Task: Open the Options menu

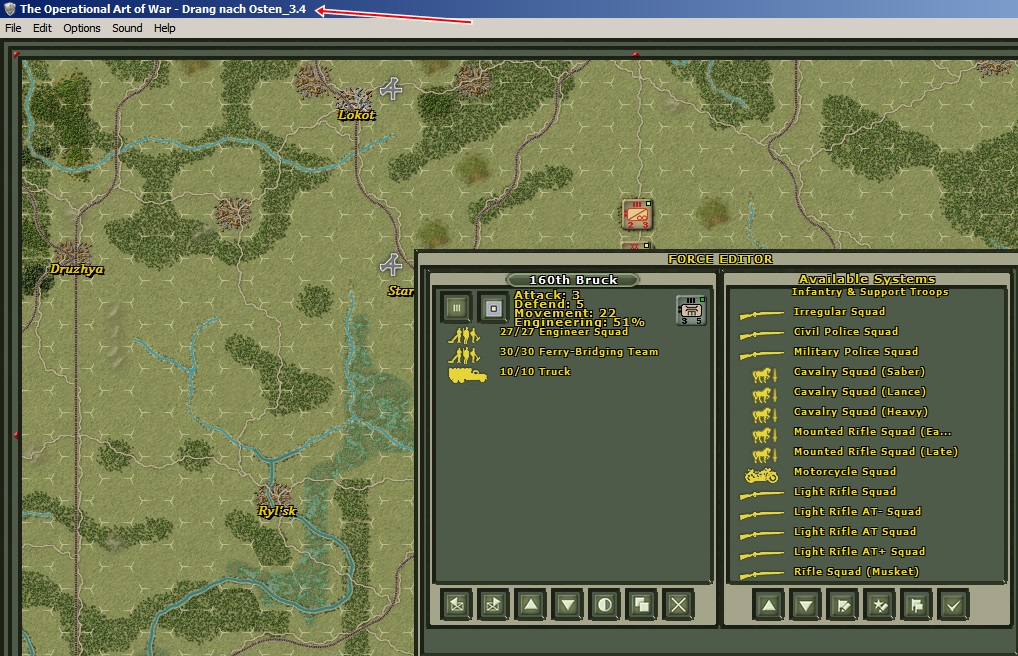Action: coord(82,28)
